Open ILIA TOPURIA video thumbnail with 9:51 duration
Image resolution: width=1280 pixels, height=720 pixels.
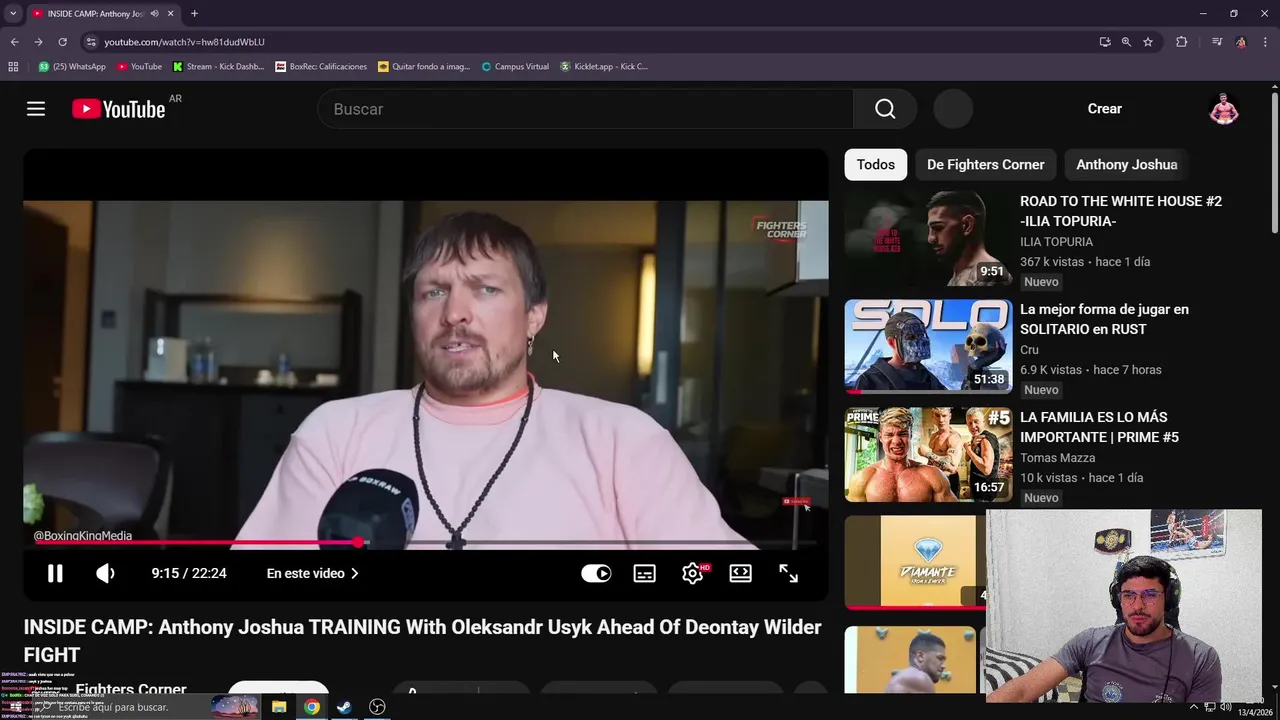click(928, 239)
